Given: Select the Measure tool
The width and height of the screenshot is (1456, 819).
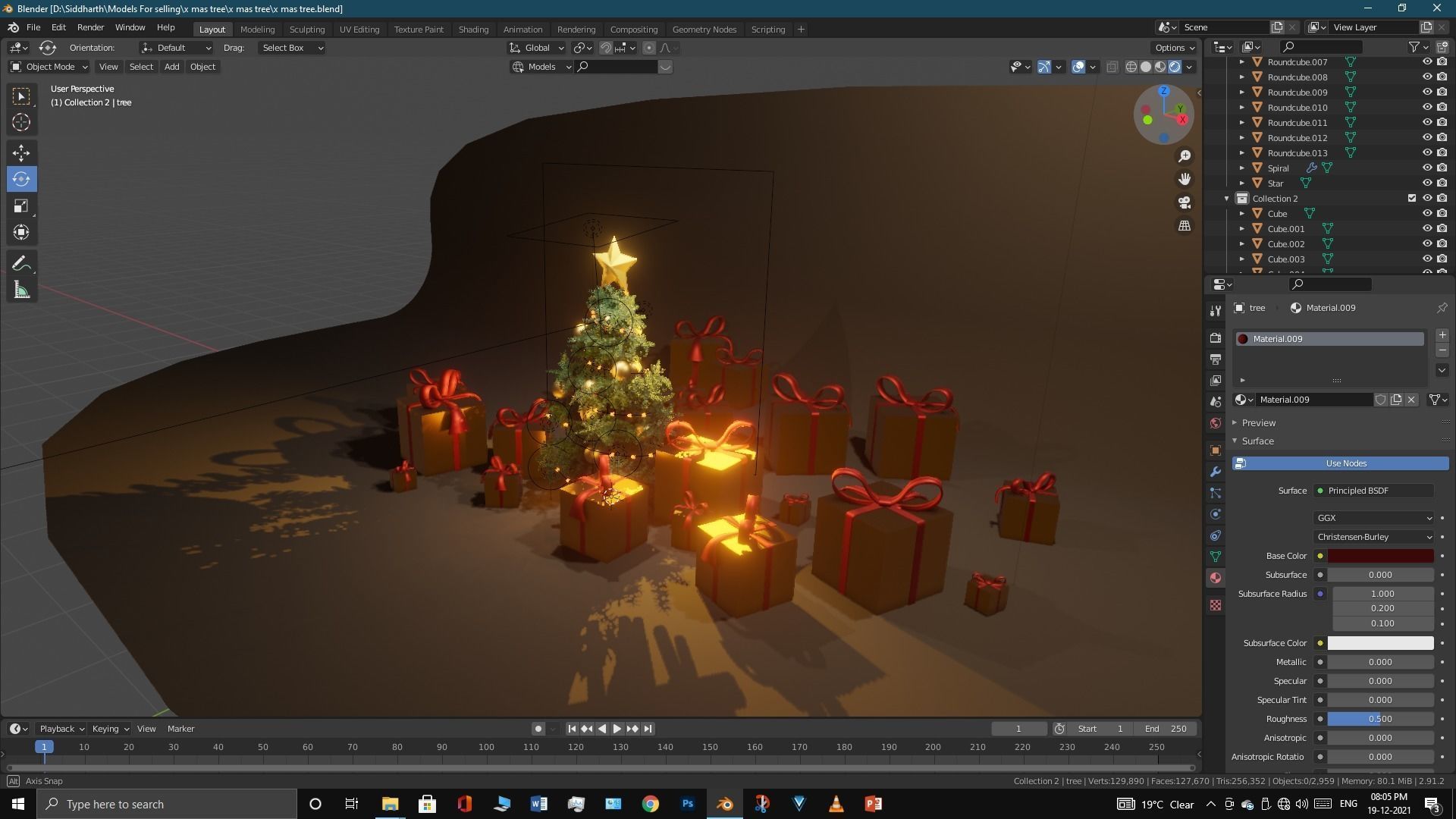Looking at the screenshot, I should [x=21, y=290].
